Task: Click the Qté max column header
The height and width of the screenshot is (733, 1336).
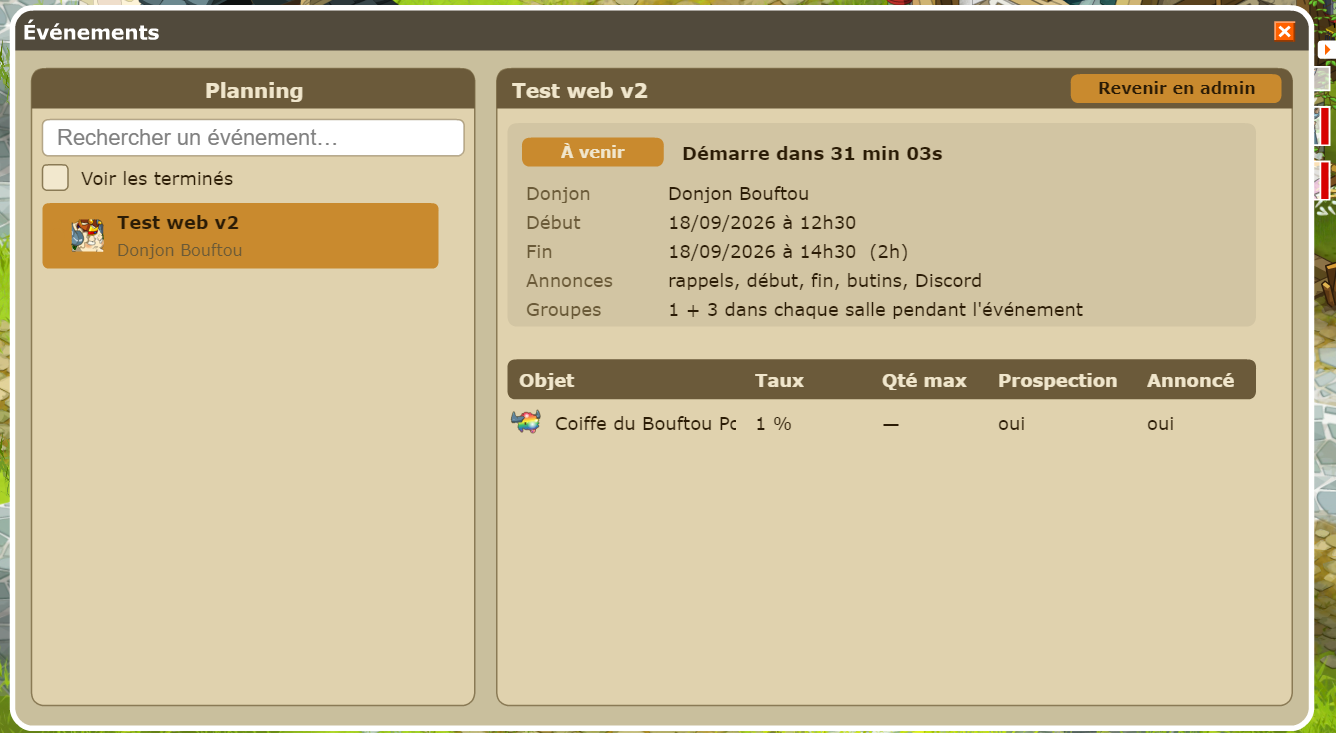Action: 924,380
